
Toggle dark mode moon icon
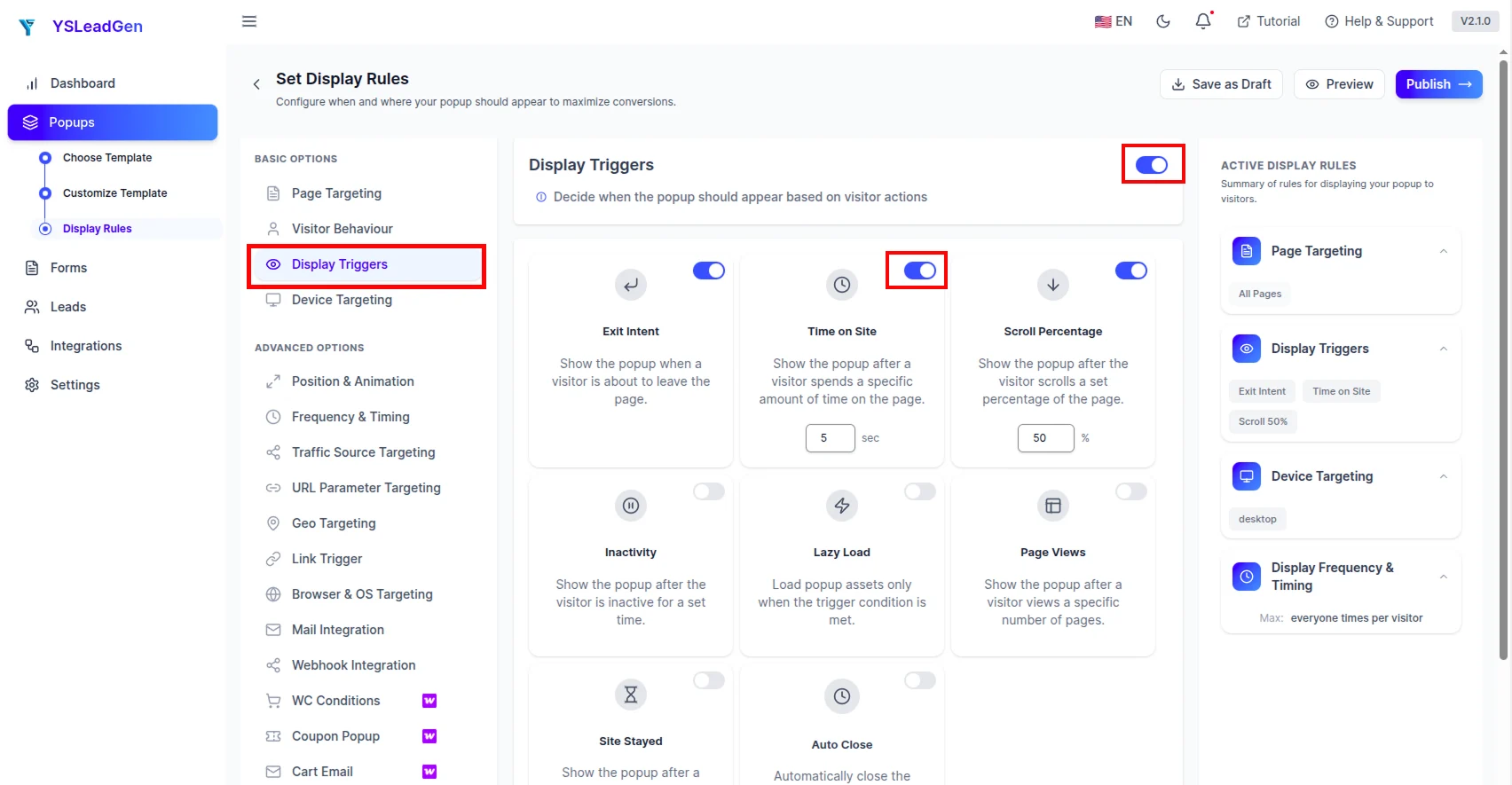[1163, 21]
